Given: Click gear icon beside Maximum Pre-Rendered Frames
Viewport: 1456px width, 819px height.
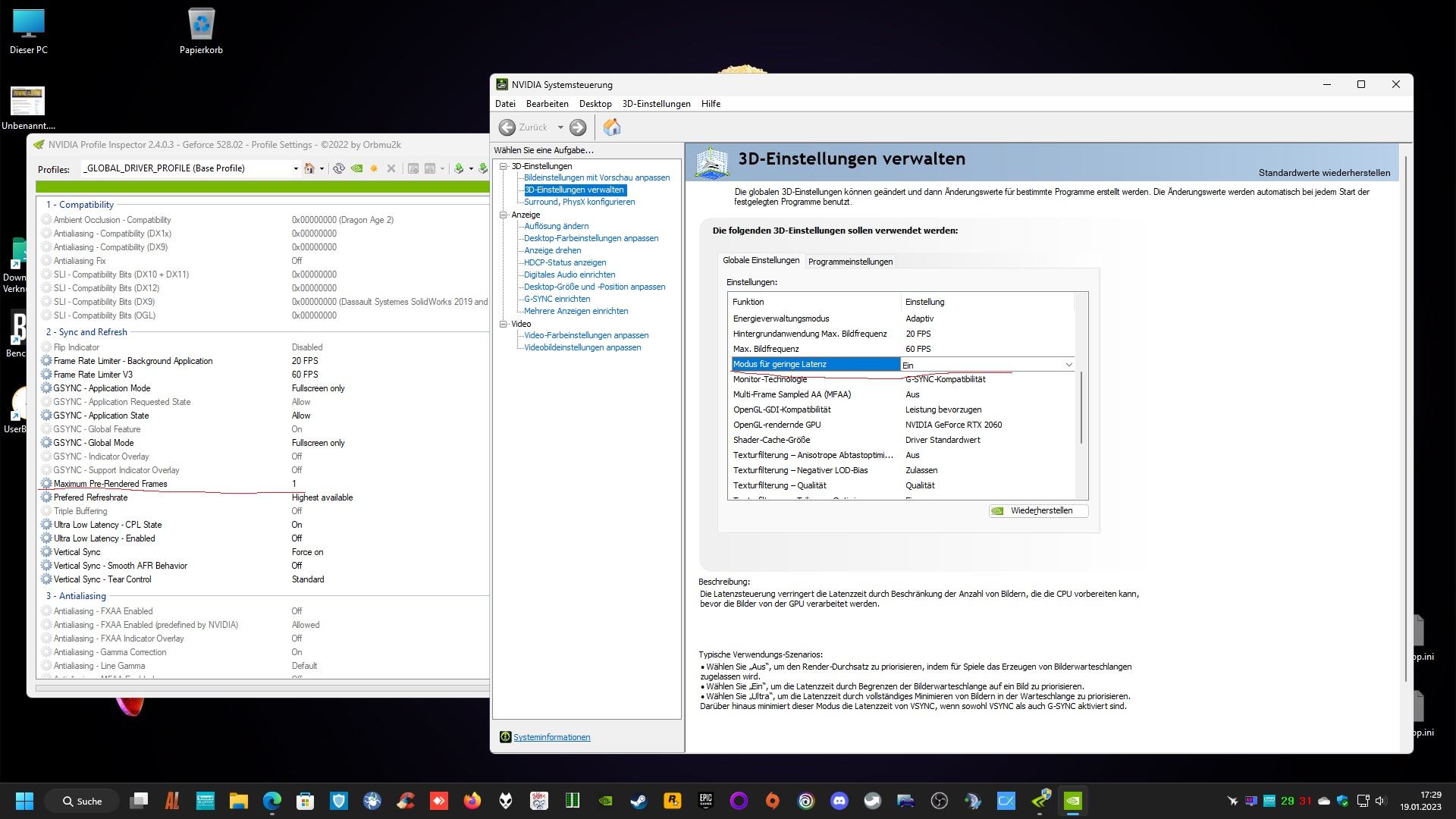Looking at the screenshot, I should [46, 484].
